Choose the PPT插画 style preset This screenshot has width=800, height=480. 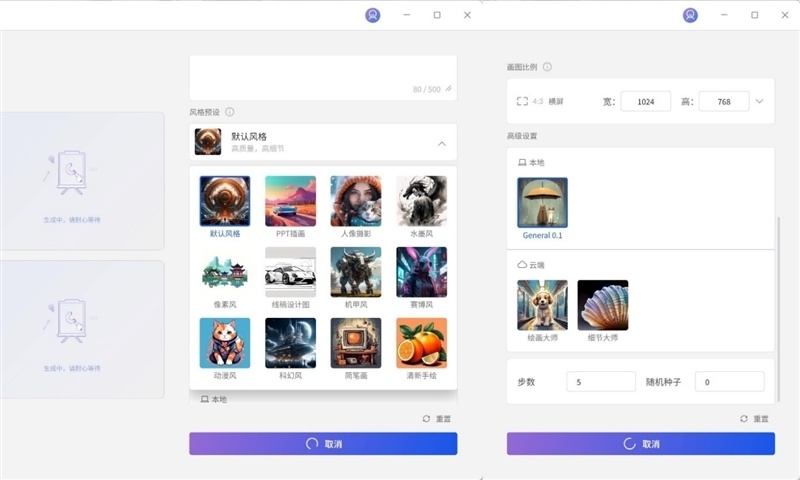pos(290,201)
